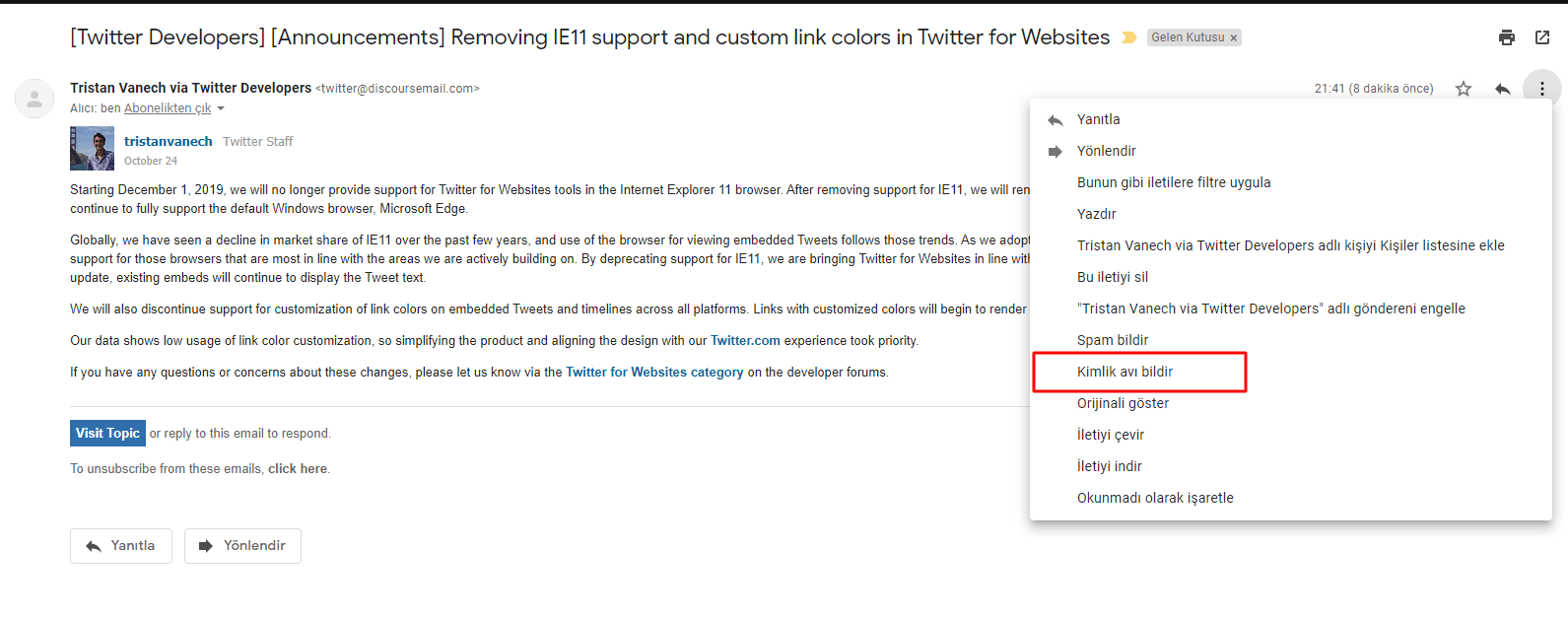This screenshot has height=618, width=1568.
Task: Select Yazdır in the menu
Action: (1291, 214)
